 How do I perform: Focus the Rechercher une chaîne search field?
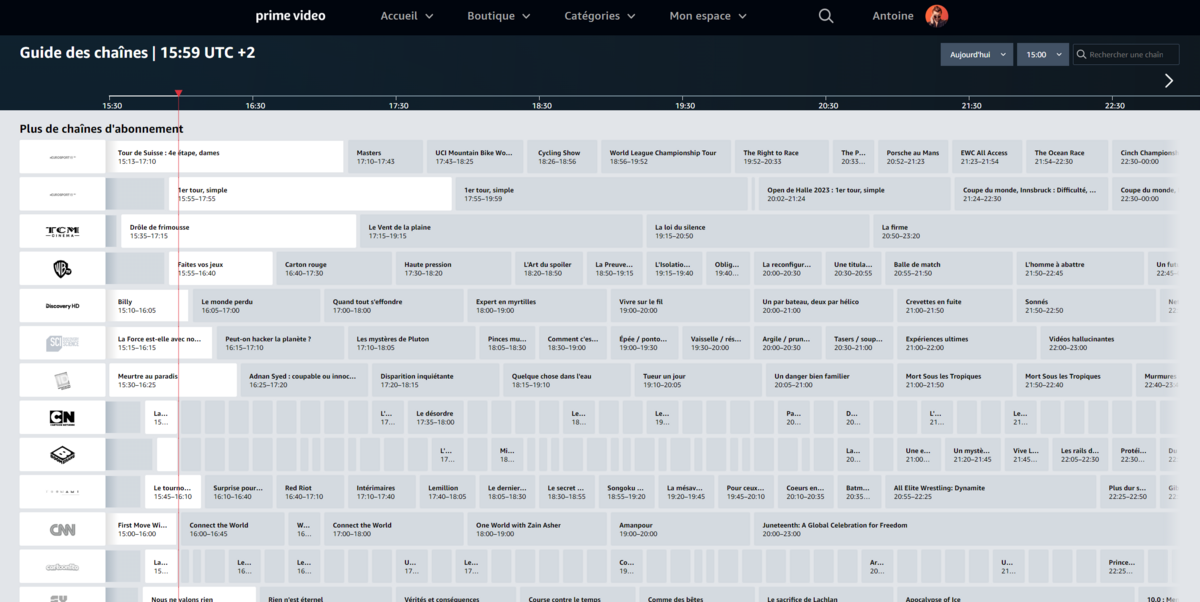(x=1126, y=55)
